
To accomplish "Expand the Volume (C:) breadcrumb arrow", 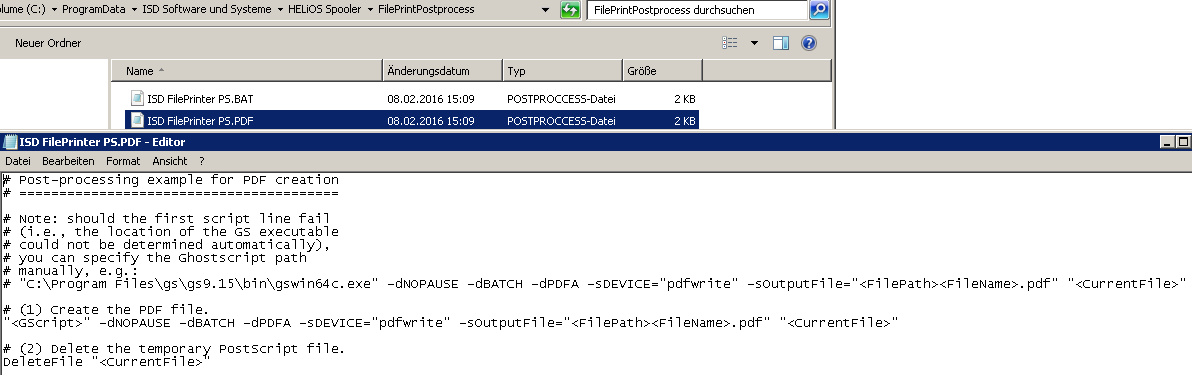I will click(54, 10).
